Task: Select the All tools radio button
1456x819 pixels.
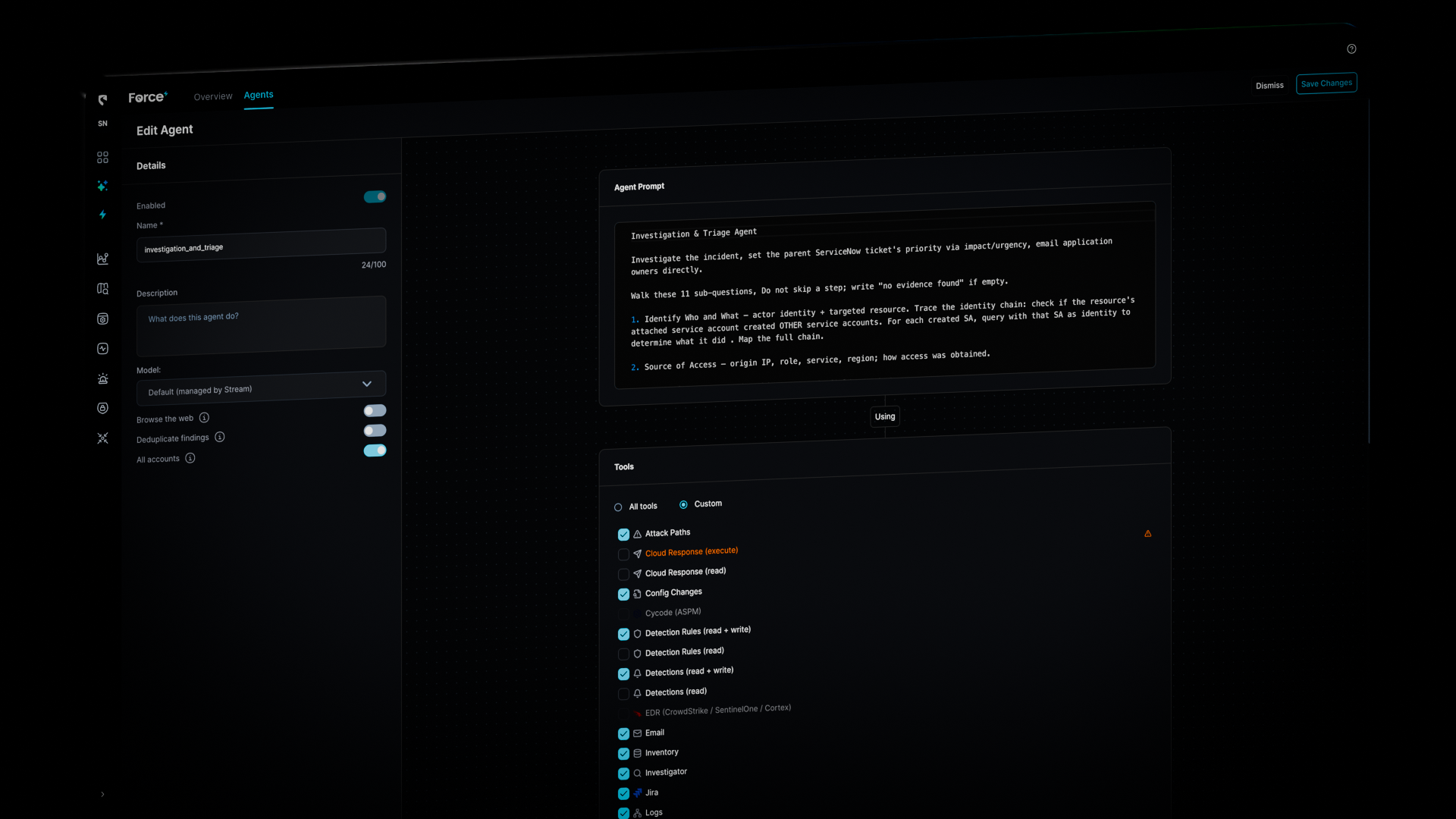Action: pyautogui.click(x=618, y=507)
